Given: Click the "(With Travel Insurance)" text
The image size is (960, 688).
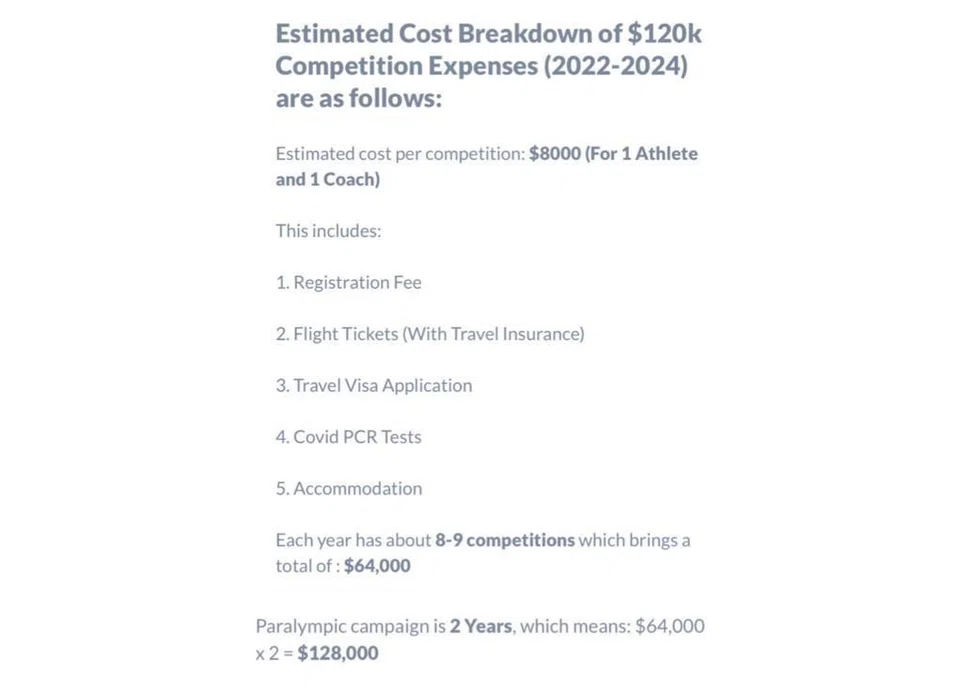Looking at the screenshot, I should point(493,334).
